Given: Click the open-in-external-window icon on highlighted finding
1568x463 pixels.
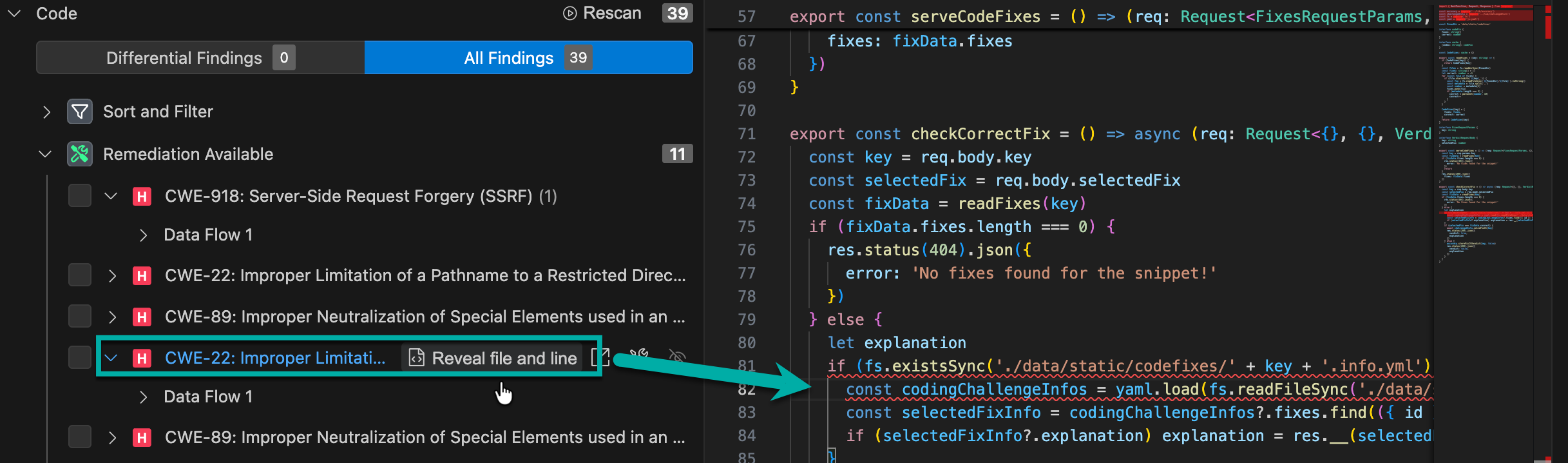Looking at the screenshot, I should (599, 358).
